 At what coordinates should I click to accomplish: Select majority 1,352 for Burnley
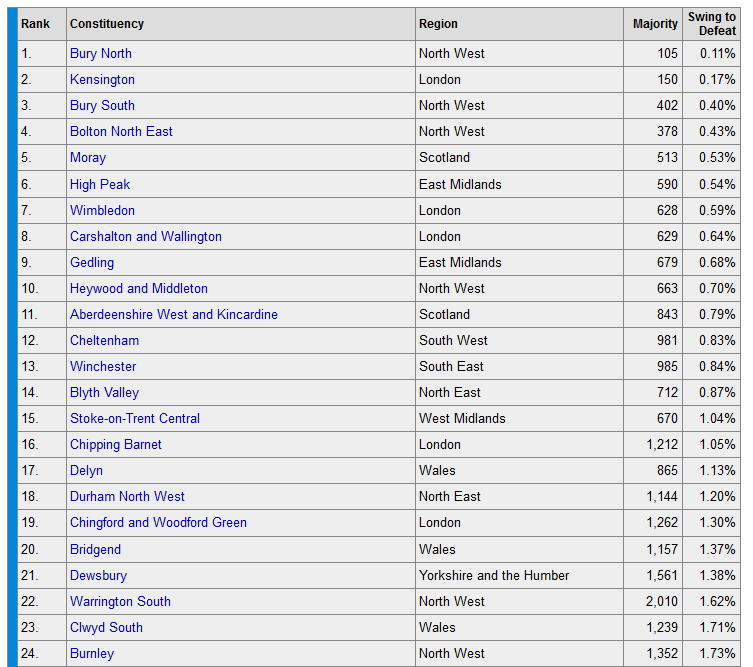(x=662, y=653)
